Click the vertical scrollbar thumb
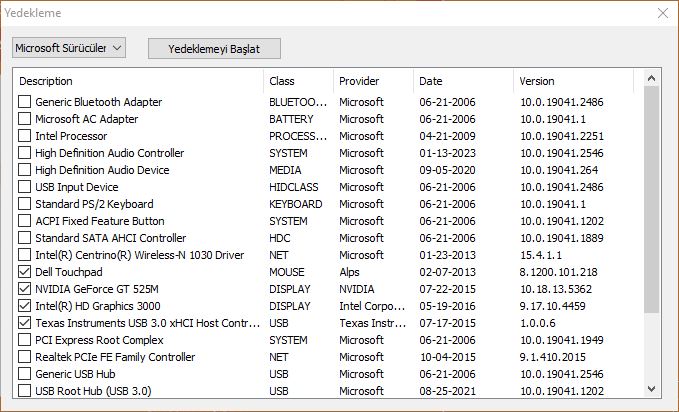Screen dimensions: 679x412 651,199
